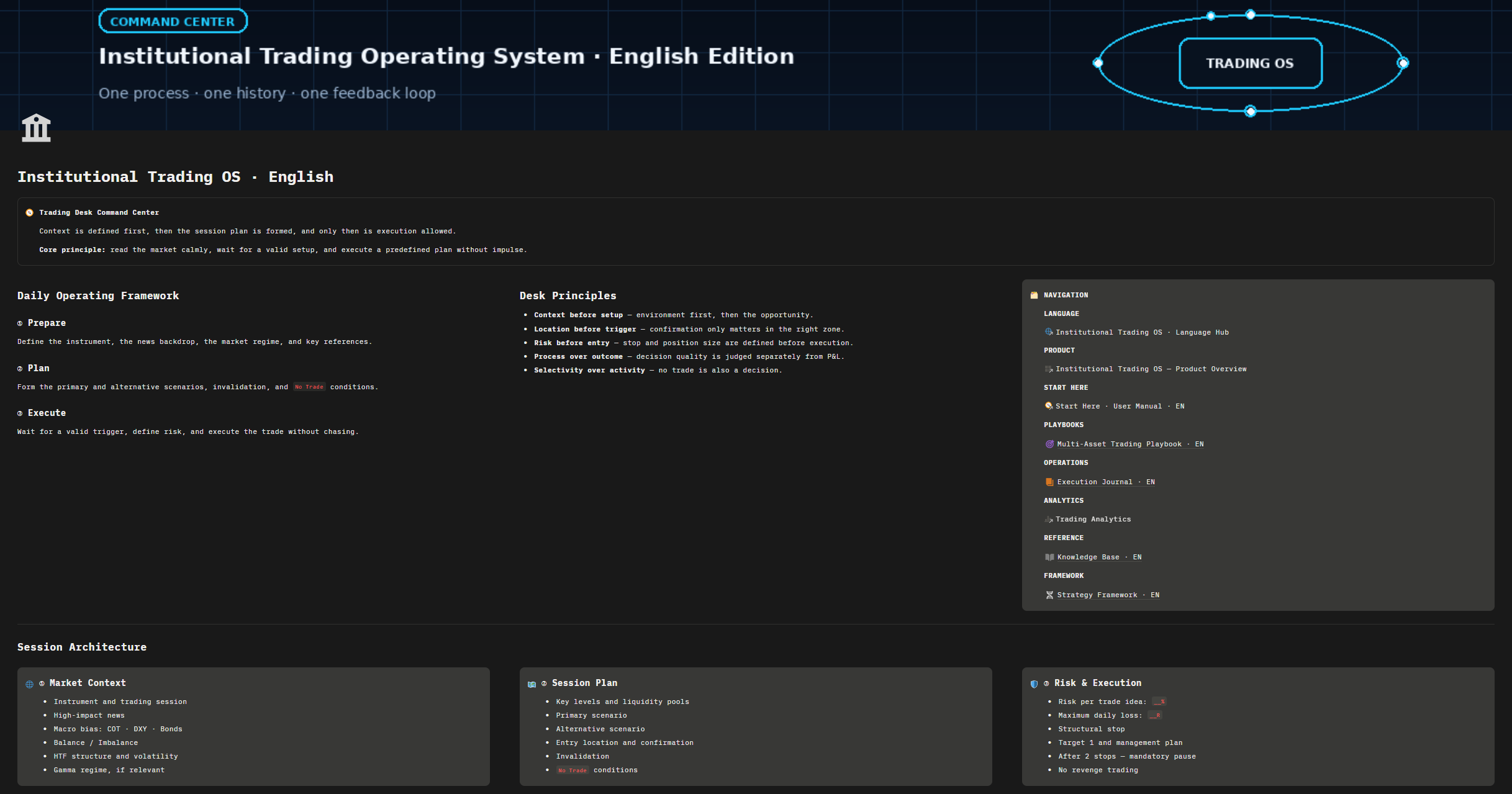Click 'Gamma regime, if relevant' item
This screenshot has width=1512, height=794.
[109, 770]
